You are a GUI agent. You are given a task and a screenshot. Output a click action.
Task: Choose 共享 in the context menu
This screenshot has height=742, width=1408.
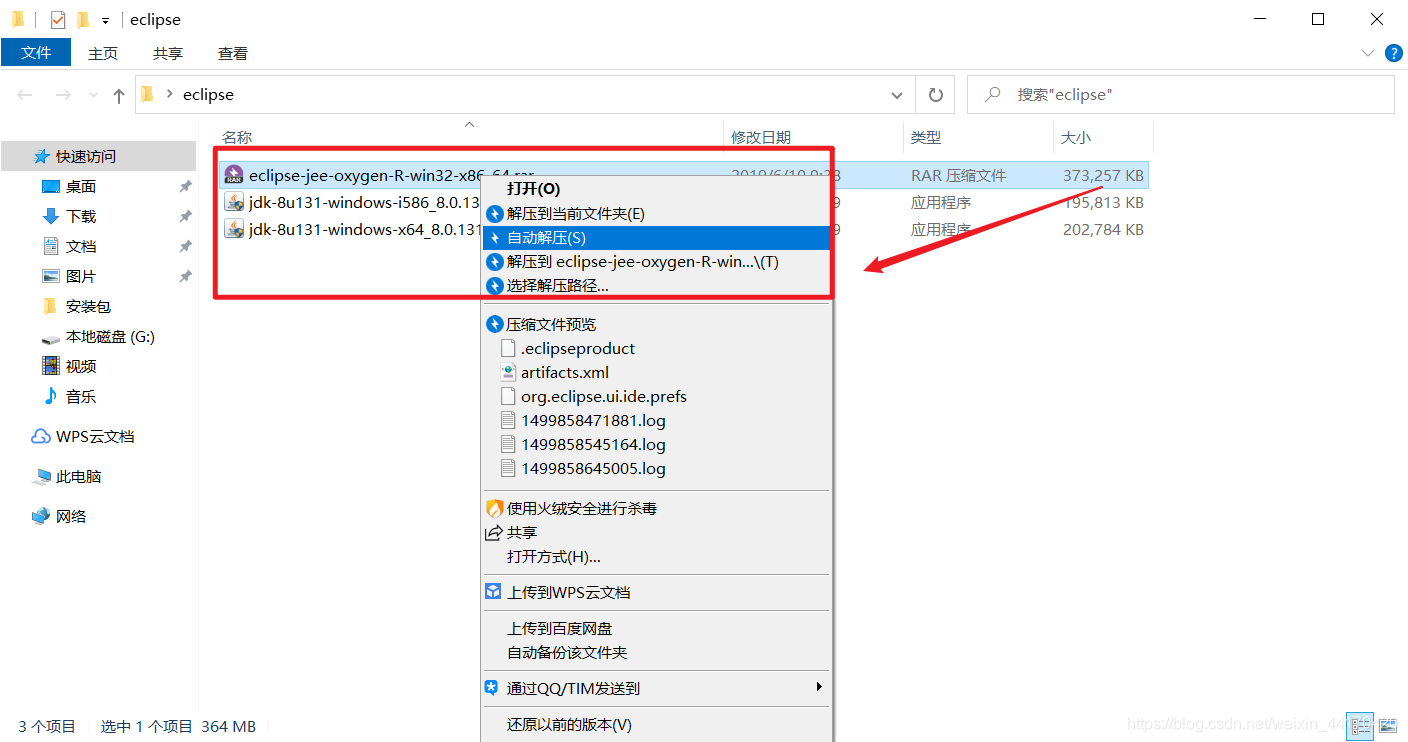656,532
